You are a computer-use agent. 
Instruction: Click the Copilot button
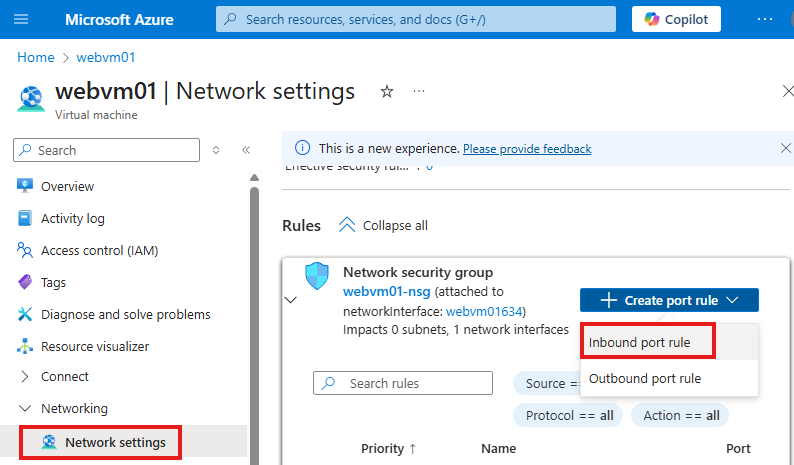676,19
